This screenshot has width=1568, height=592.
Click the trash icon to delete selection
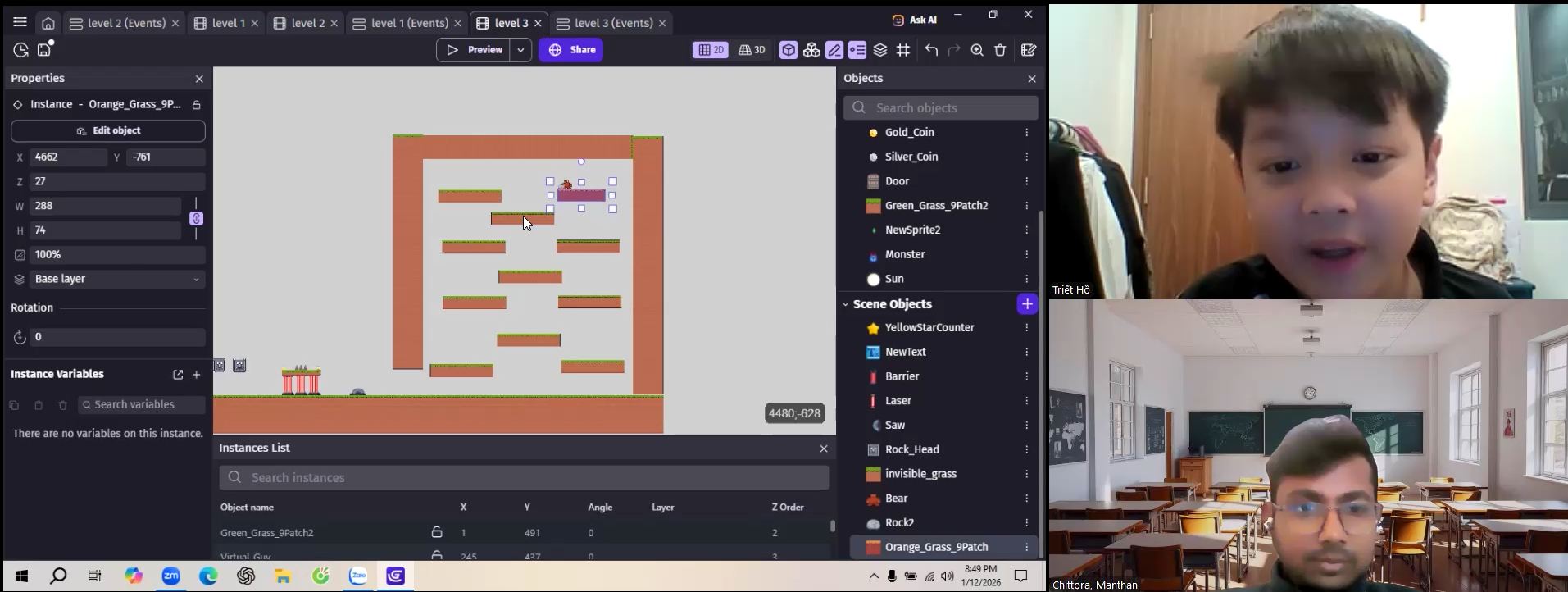1000,50
